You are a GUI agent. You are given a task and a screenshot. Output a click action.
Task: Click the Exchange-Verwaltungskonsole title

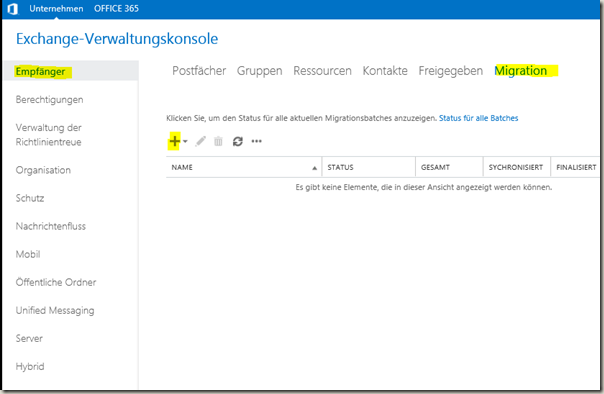117,39
